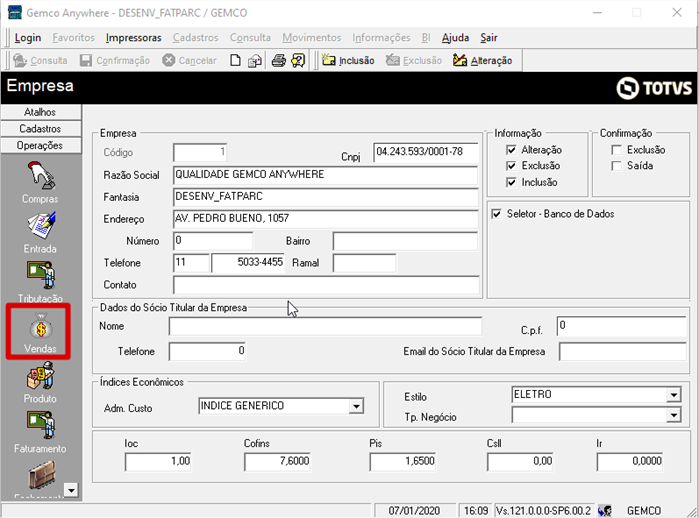Click the TOTVS logo in header

[654, 88]
